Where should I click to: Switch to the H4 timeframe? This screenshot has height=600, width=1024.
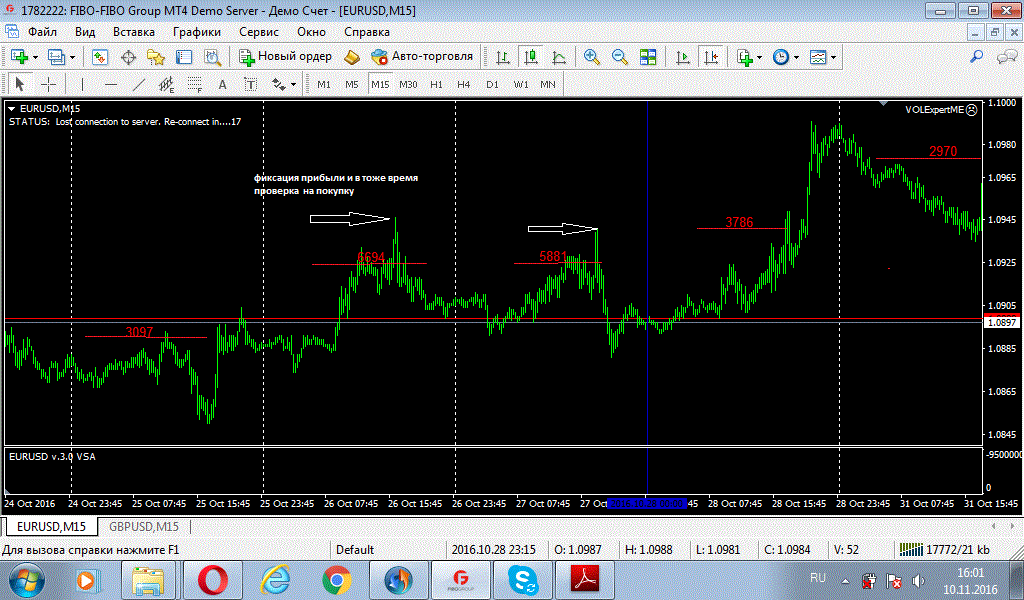coord(464,84)
